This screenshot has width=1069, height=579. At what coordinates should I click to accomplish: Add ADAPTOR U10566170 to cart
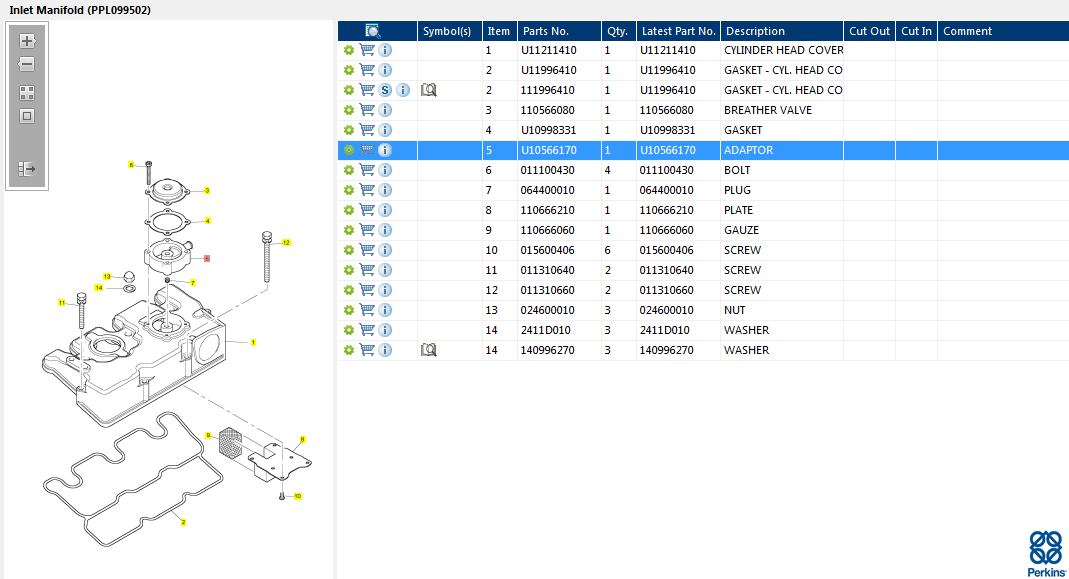tap(367, 150)
